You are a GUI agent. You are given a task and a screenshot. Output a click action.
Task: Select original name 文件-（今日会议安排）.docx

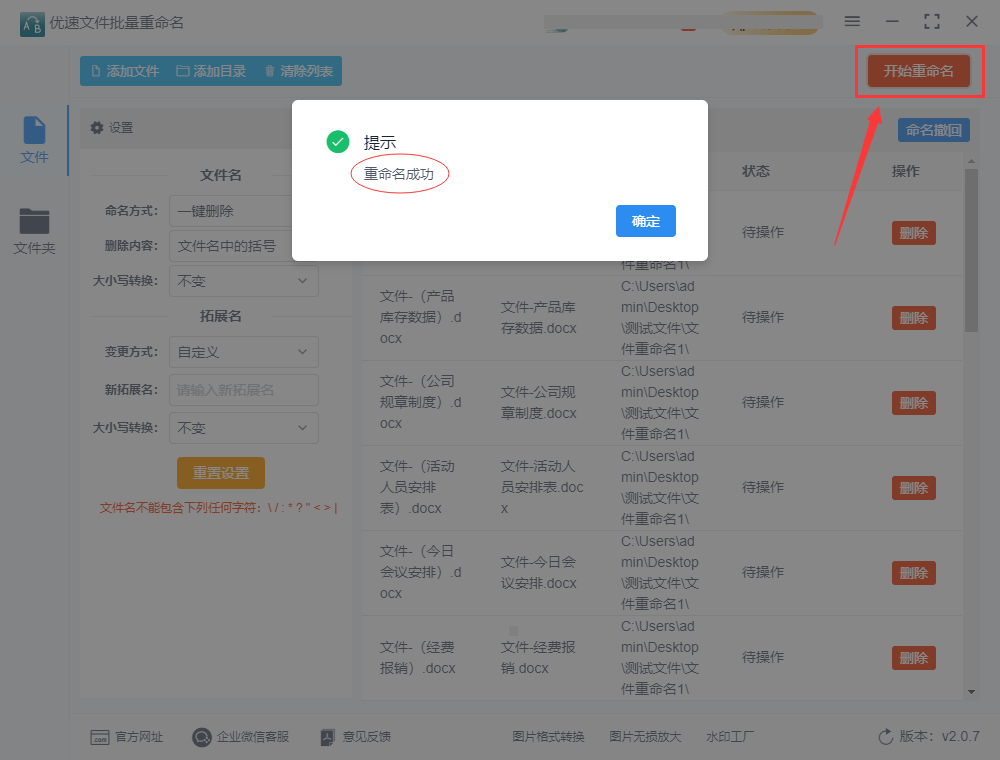click(421, 573)
